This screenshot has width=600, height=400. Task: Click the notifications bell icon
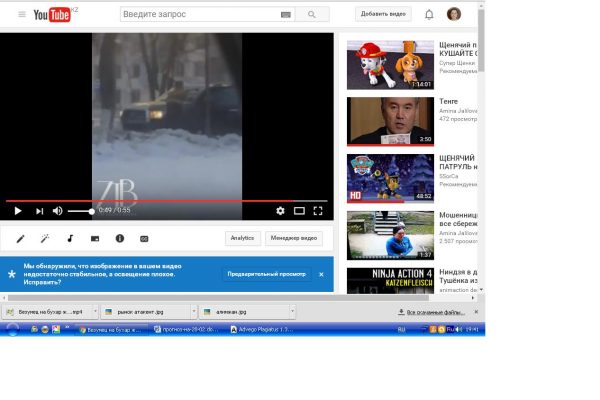[x=429, y=14]
